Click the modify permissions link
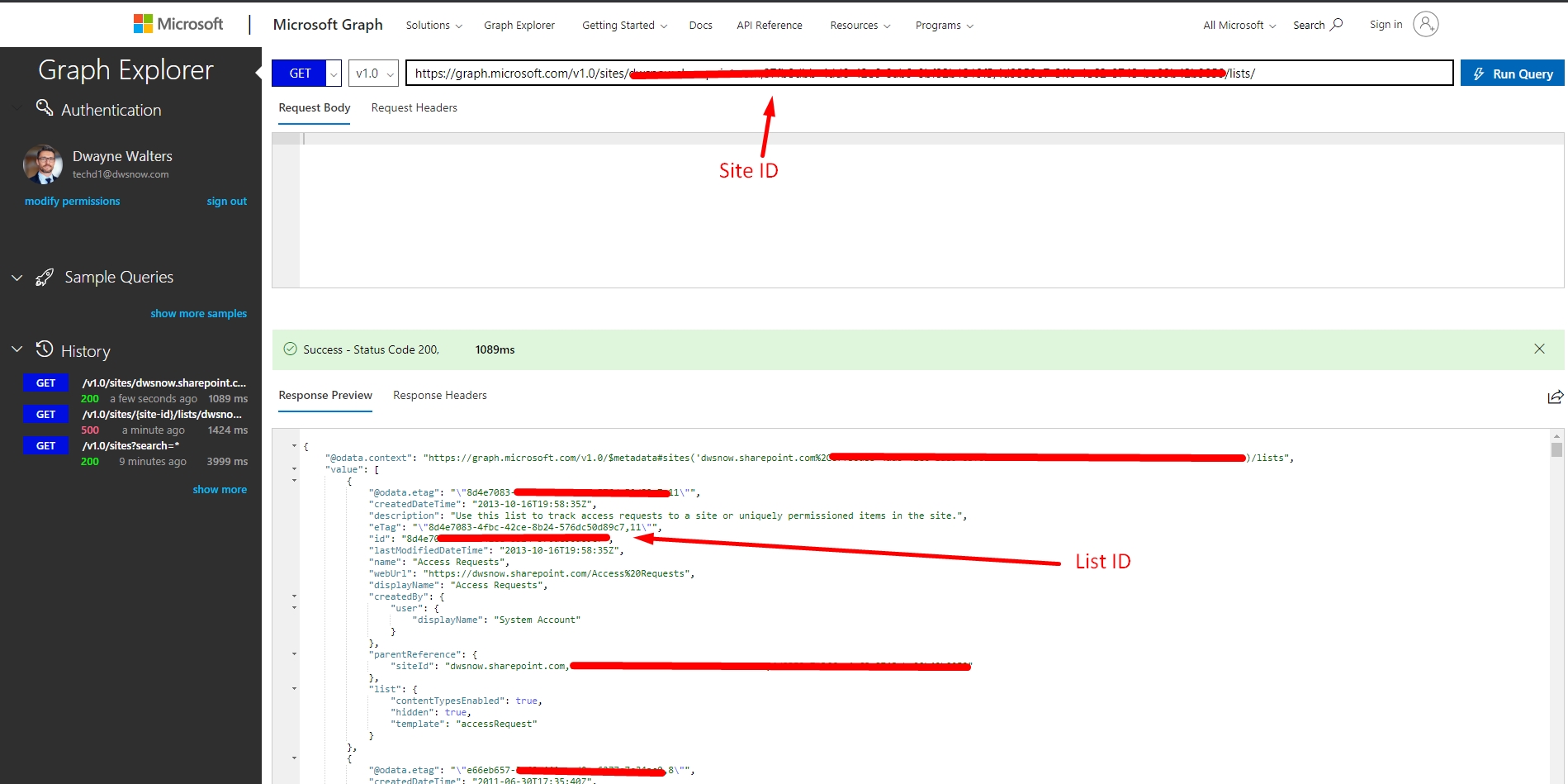This screenshot has width=1568, height=784. (73, 202)
